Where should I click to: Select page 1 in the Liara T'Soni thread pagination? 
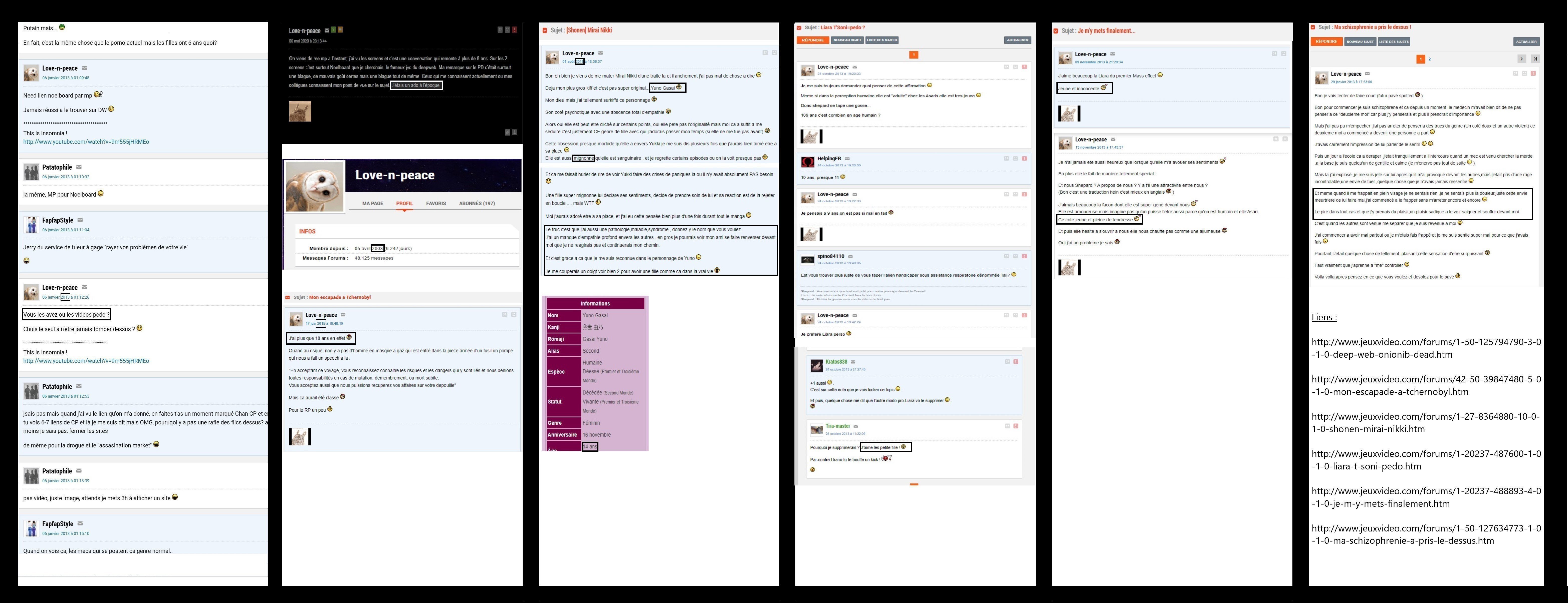click(914, 55)
